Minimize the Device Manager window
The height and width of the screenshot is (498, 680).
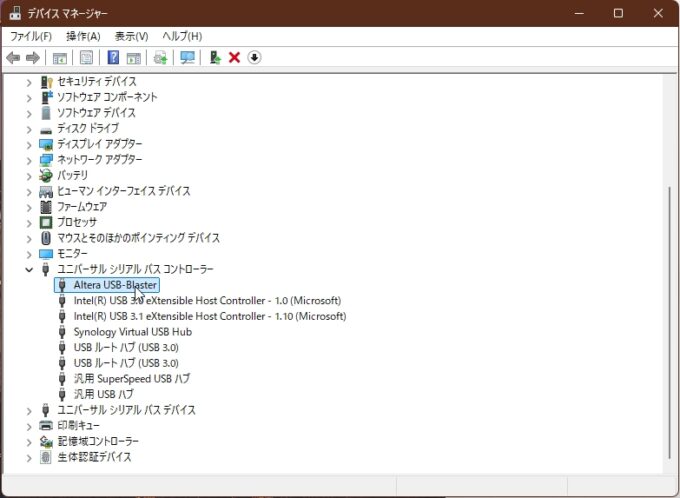[579, 13]
